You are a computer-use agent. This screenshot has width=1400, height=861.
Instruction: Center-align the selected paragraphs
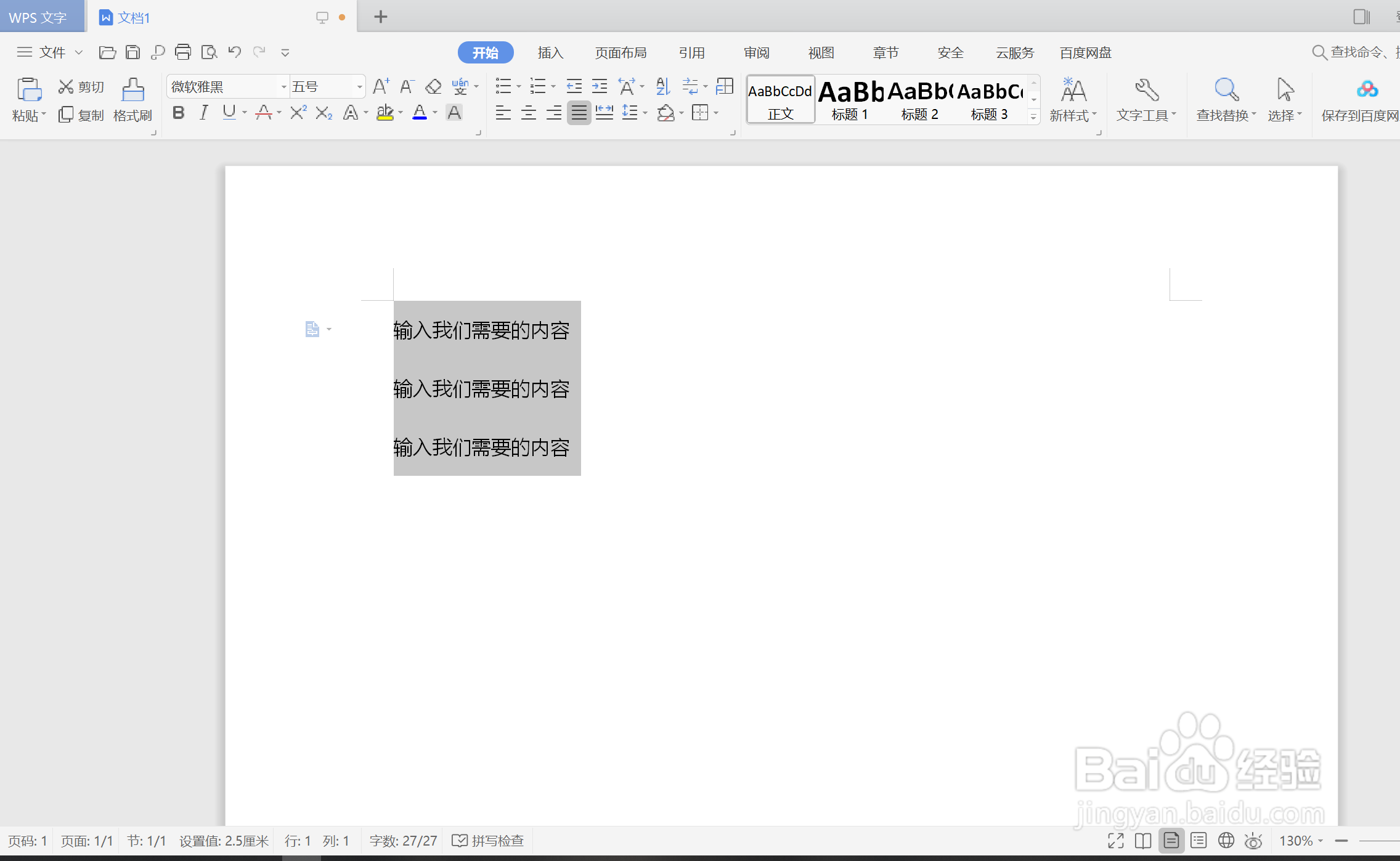coord(528,113)
